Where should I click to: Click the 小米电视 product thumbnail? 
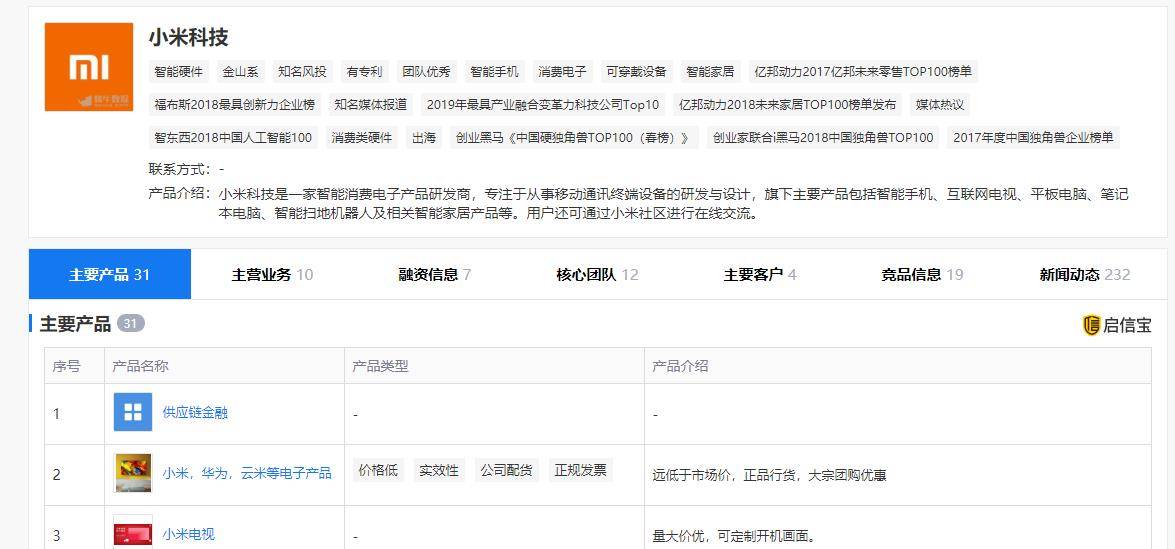(133, 533)
